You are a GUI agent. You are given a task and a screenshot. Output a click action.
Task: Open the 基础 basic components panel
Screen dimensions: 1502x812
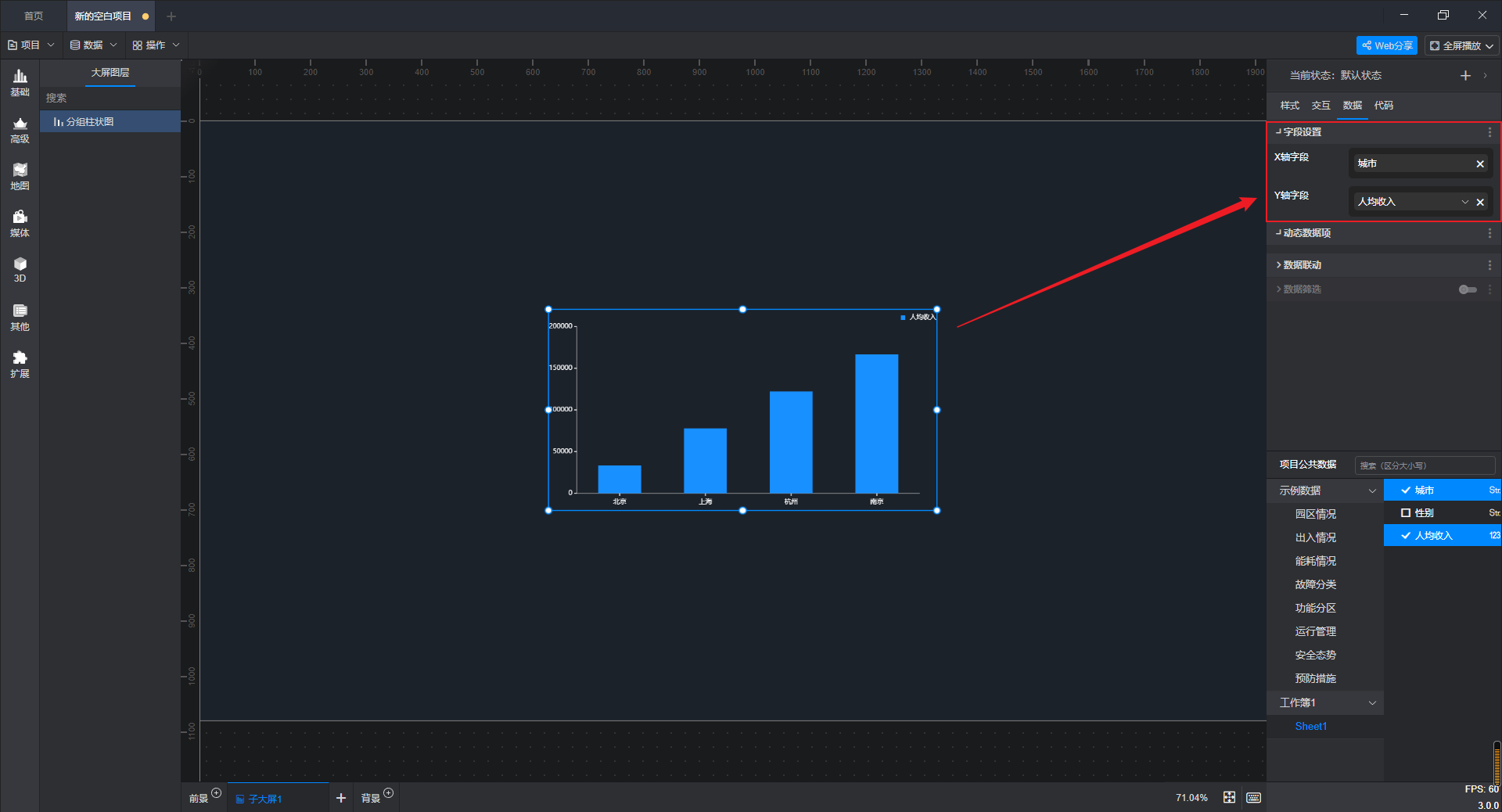pos(20,83)
